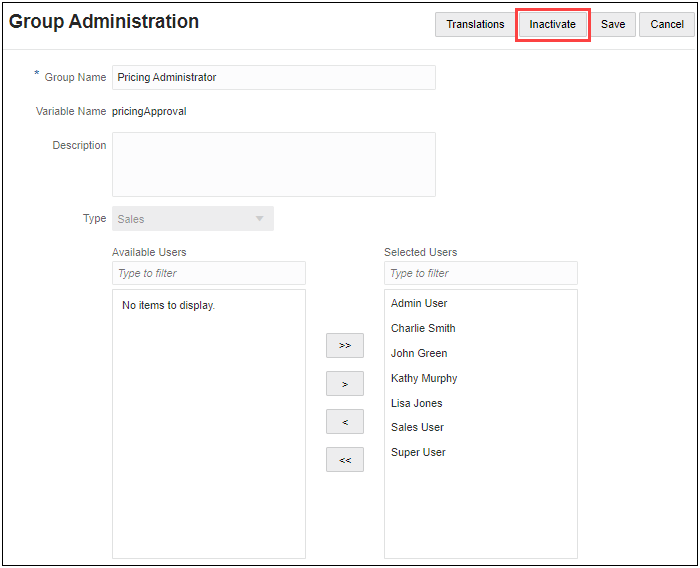
Task: Click the Translations button
Action: 475,24
